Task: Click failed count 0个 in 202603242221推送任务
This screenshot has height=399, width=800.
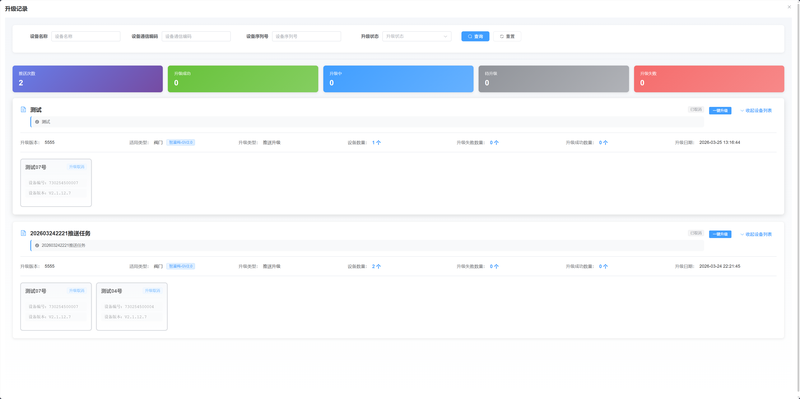Action: 494,266
